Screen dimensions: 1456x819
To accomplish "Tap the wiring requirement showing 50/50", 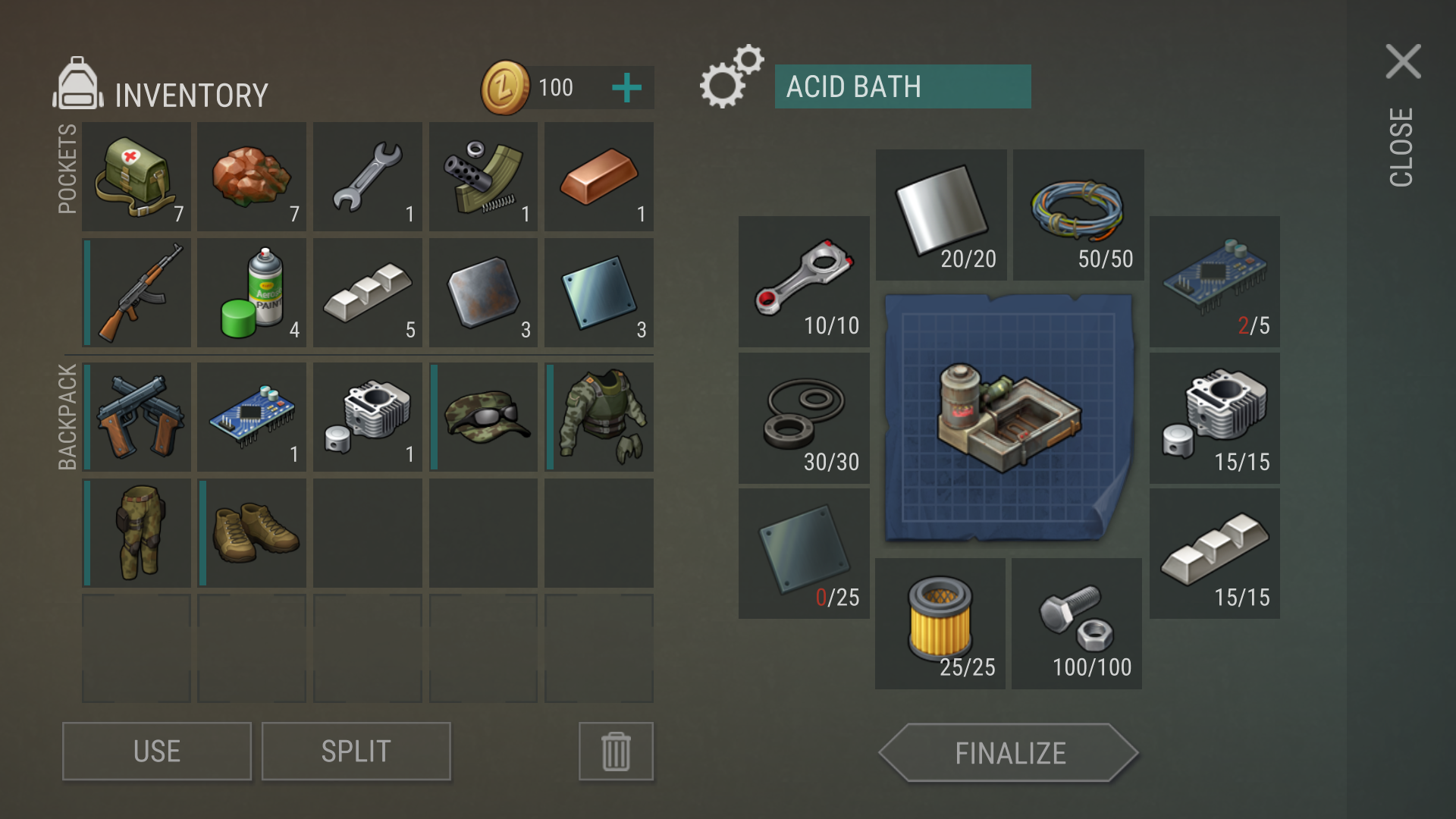I will 1078,215.
